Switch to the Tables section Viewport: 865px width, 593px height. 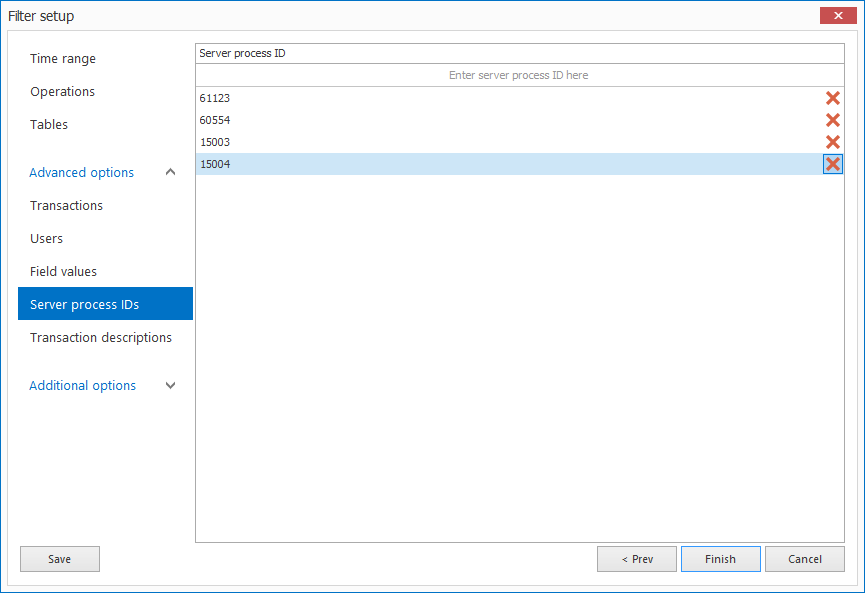(x=49, y=124)
